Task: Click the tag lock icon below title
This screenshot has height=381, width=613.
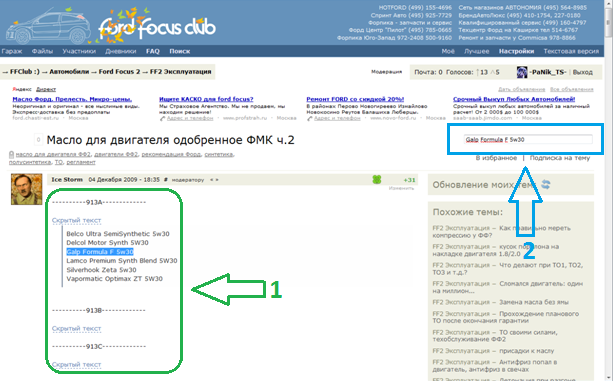Action: click(11, 154)
